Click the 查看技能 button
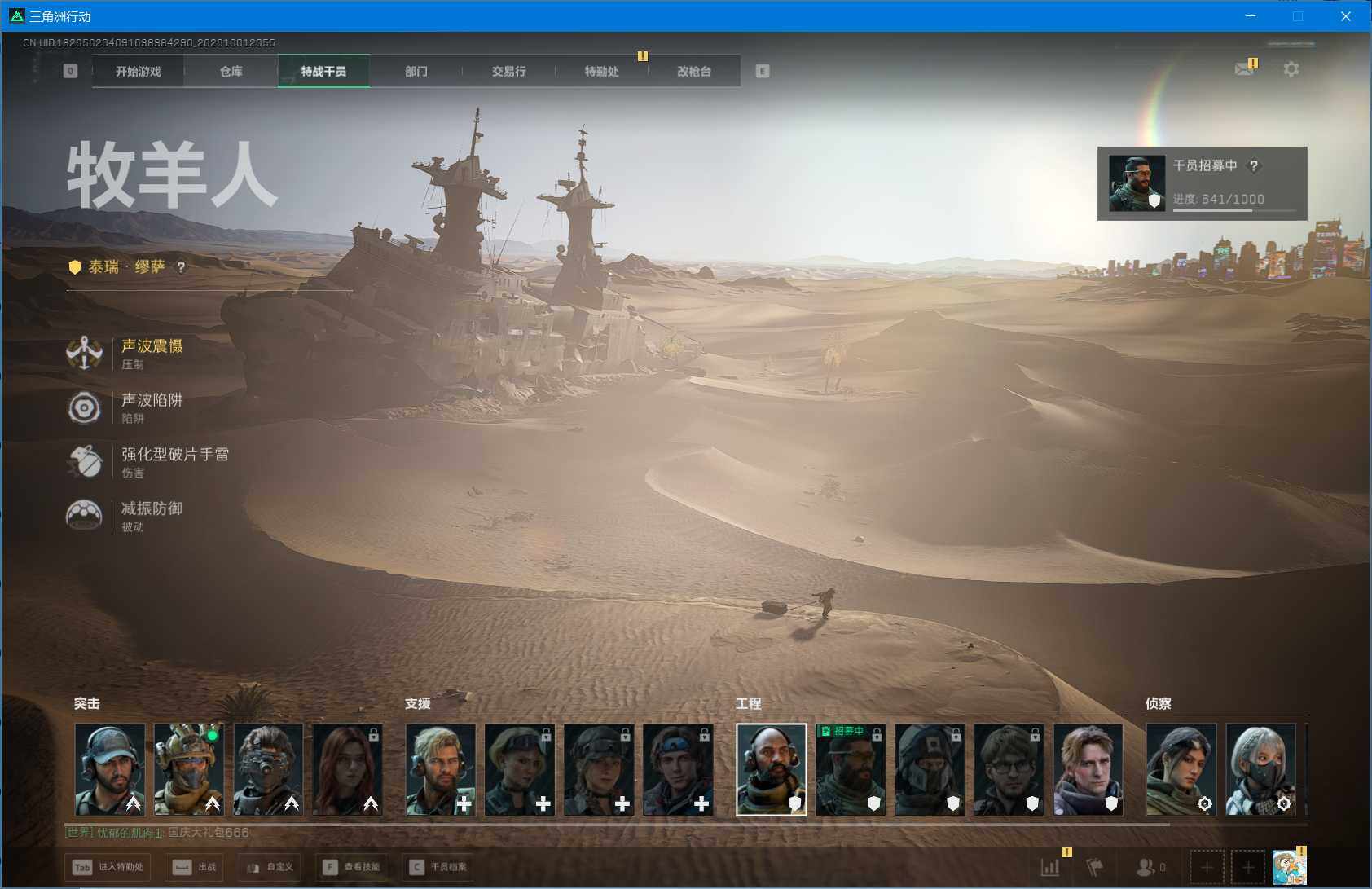1372x889 pixels. (x=351, y=867)
